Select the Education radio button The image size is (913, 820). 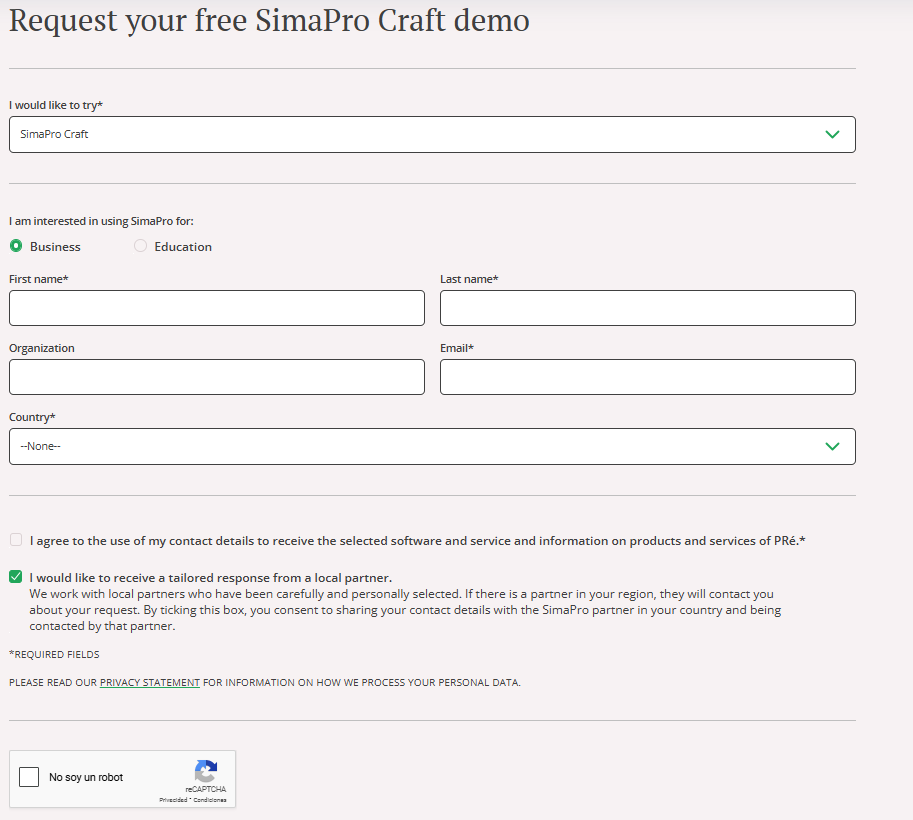click(x=140, y=246)
